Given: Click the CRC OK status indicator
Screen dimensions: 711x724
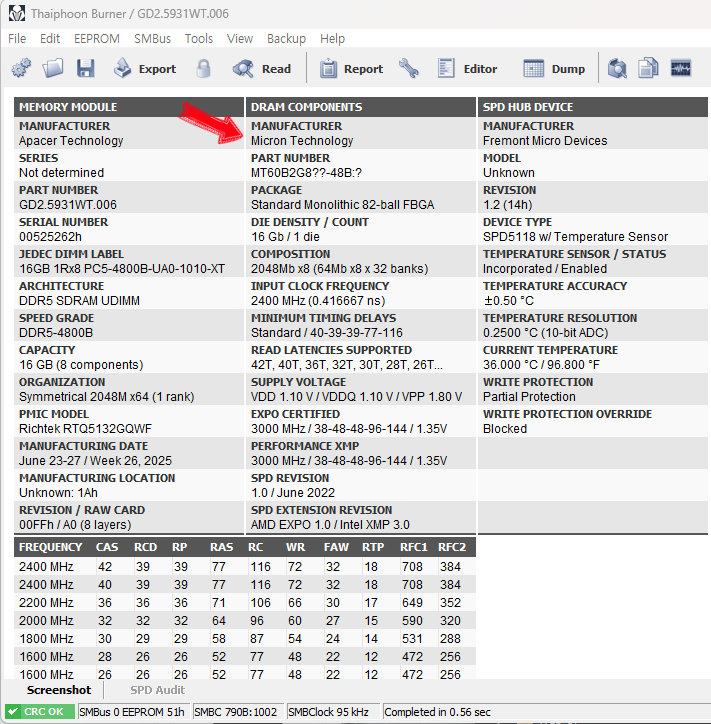Looking at the screenshot, I should pyautogui.click(x=40, y=712).
